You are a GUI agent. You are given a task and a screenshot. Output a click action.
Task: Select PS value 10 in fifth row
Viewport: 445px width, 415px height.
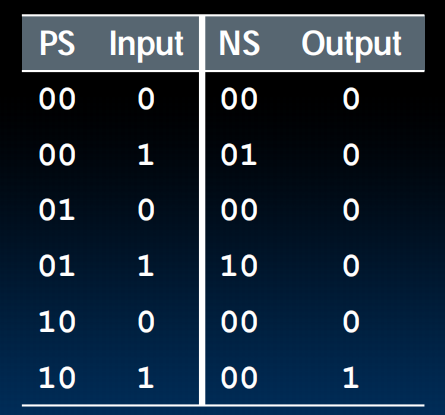click(57, 322)
